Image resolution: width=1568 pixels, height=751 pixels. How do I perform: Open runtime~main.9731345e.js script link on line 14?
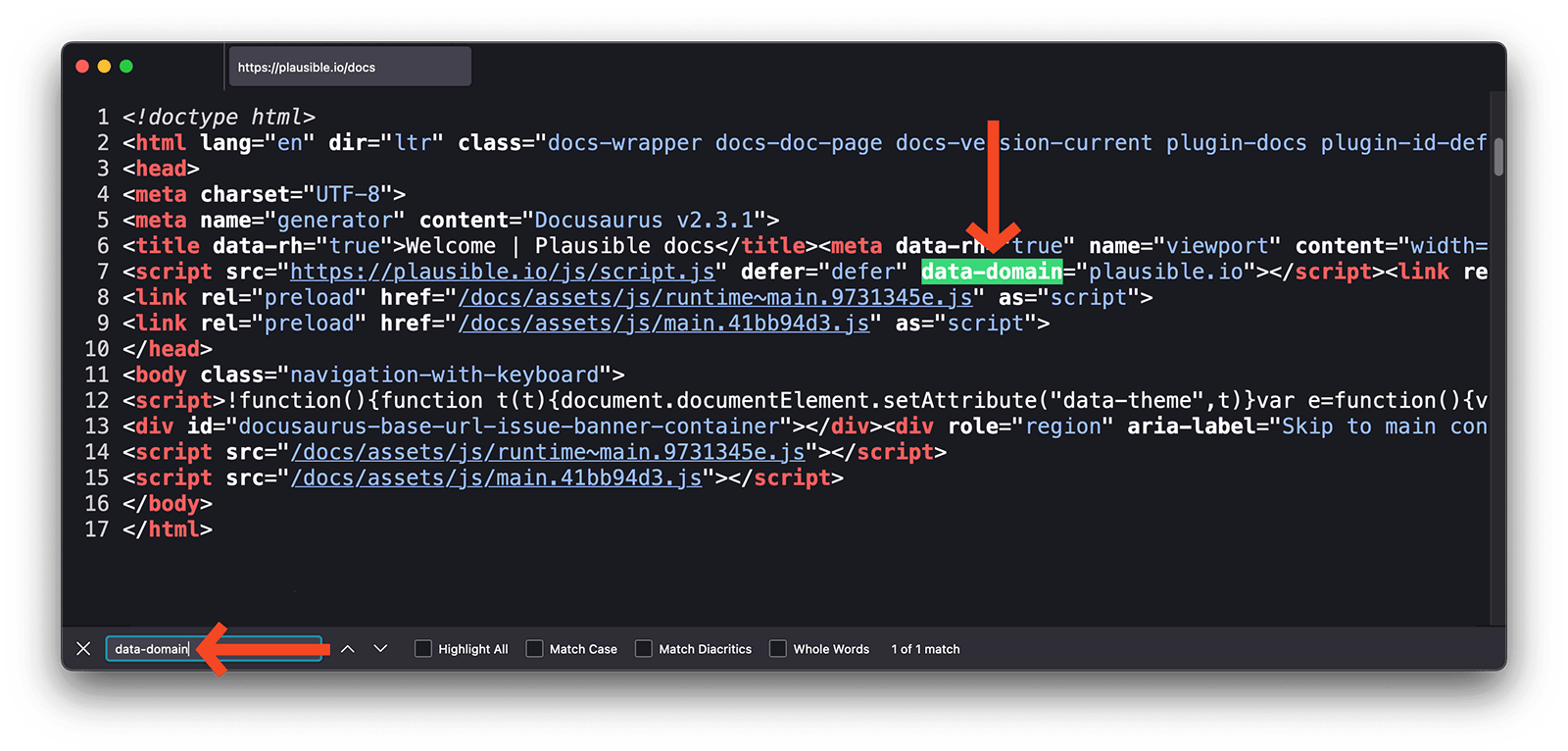pos(547,452)
